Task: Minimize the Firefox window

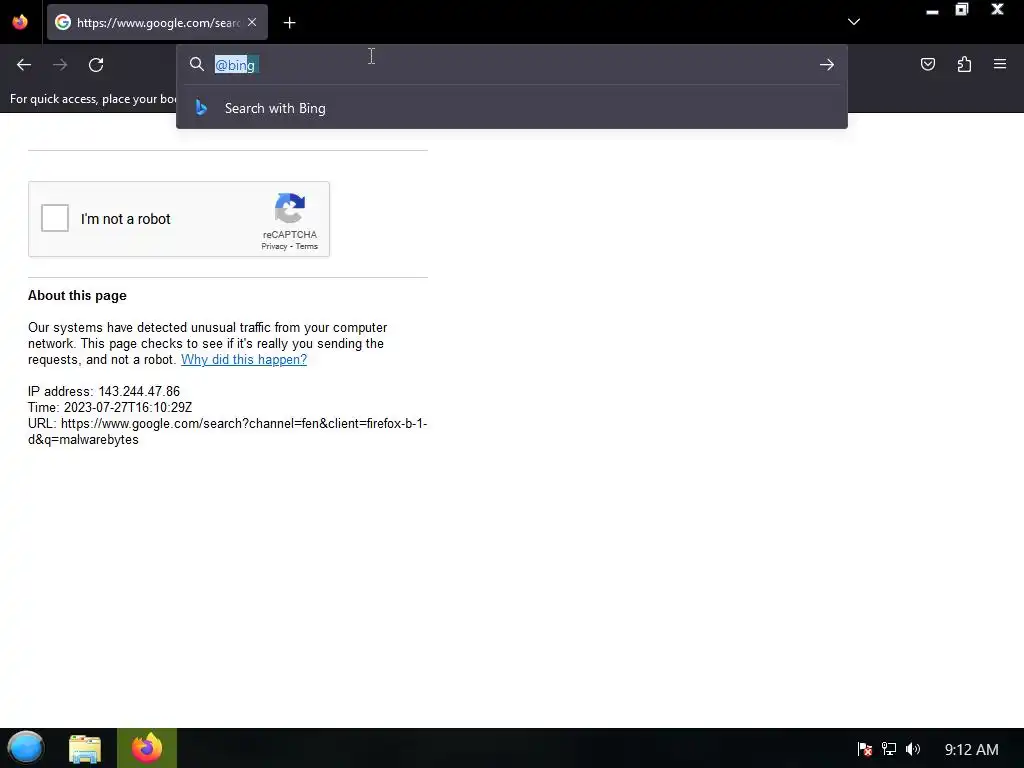Action: click(x=932, y=11)
